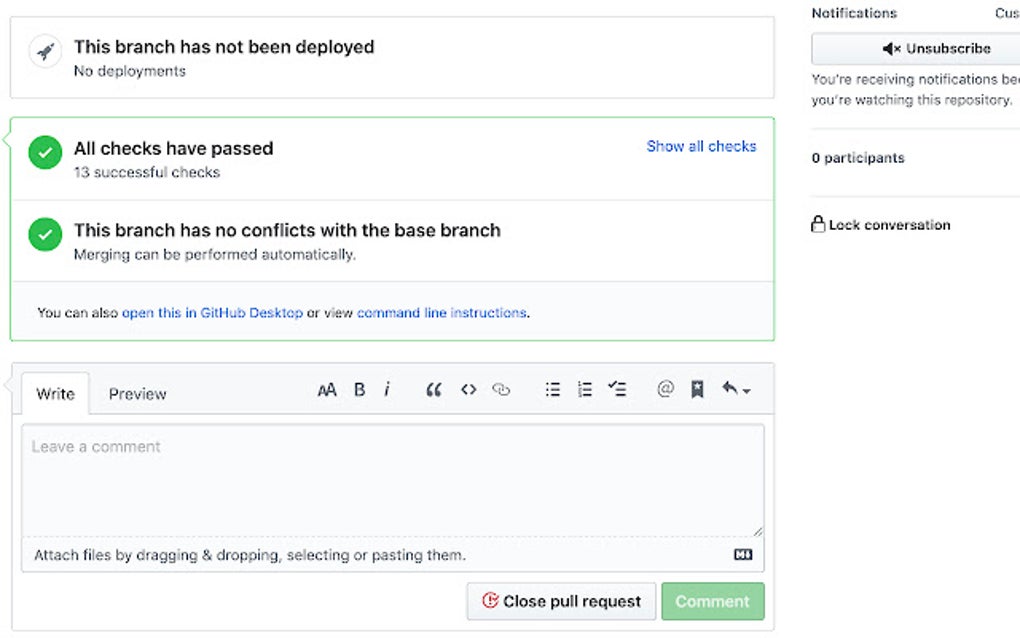Apply italic formatting to comment text
The width and height of the screenshot is (1020, 638).
[388, 390]
